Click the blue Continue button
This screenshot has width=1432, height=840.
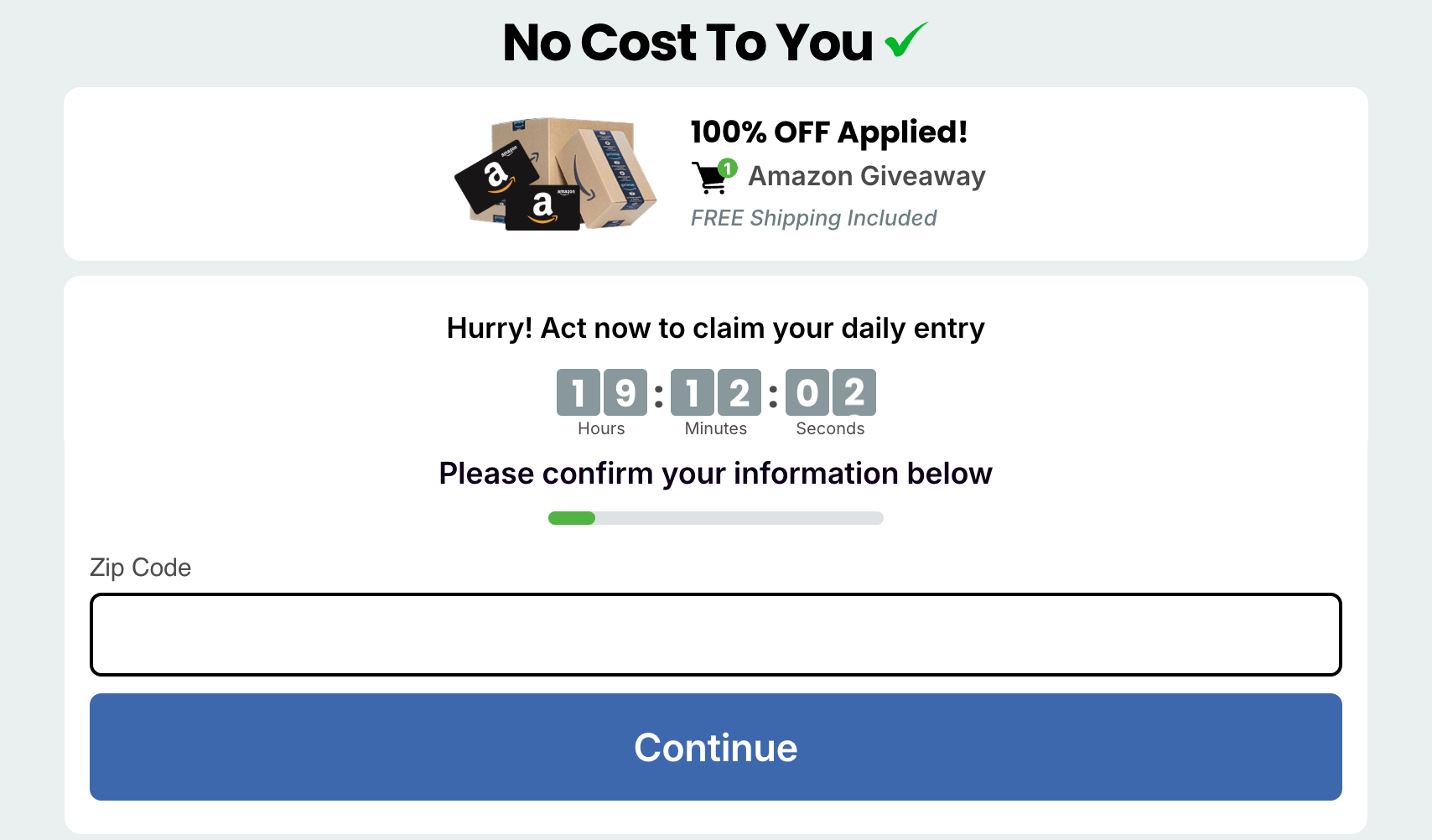click(x=716, y=747)
